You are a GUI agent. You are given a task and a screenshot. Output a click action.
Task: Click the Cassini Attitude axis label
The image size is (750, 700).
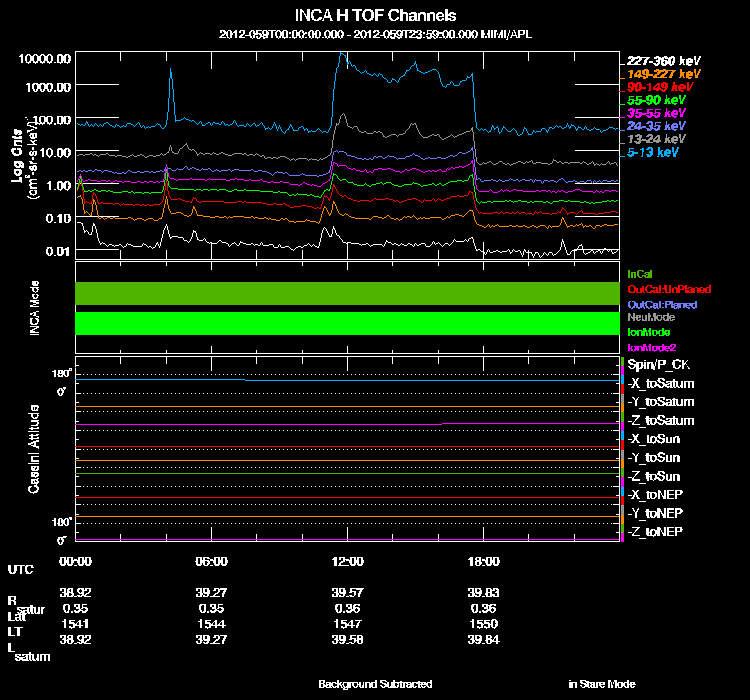pyautogui.click(x=33, y=448)
